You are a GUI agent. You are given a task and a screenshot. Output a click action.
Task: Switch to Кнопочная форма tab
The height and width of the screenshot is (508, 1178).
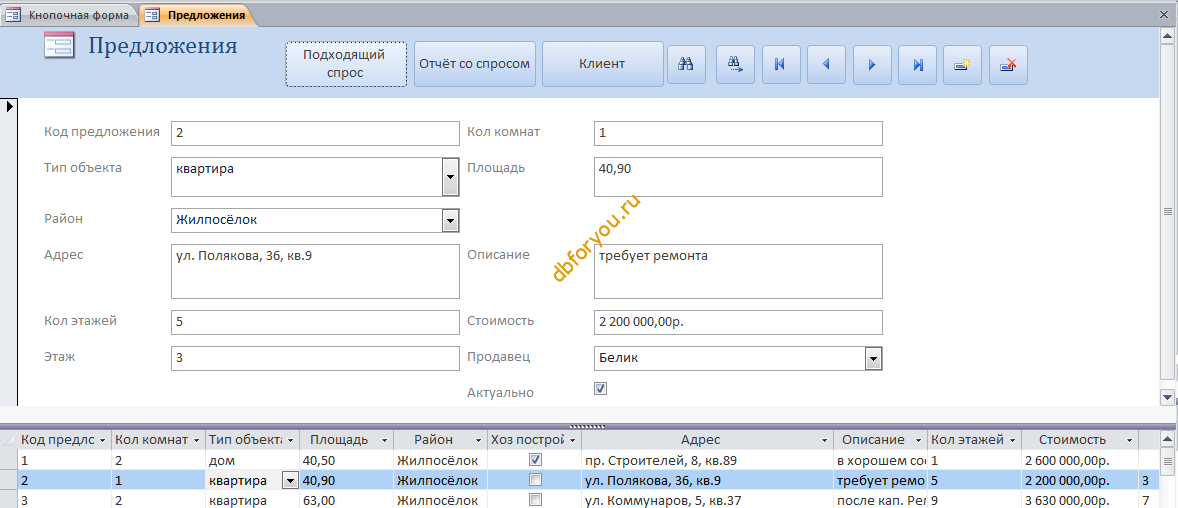coord(70,14)
